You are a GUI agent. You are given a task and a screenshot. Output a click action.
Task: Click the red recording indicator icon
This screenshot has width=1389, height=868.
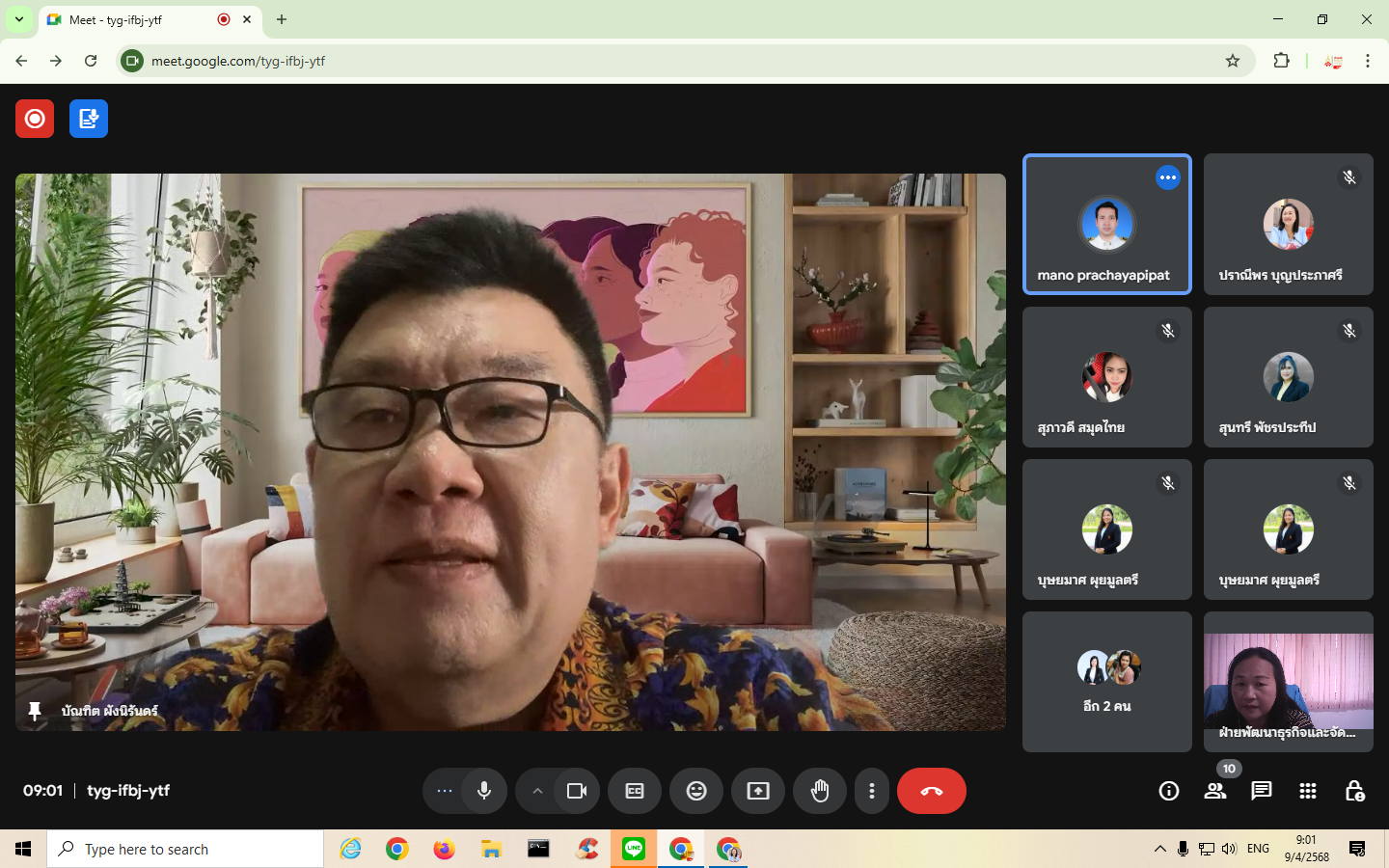pyautogui.click(x=35, y=119)
